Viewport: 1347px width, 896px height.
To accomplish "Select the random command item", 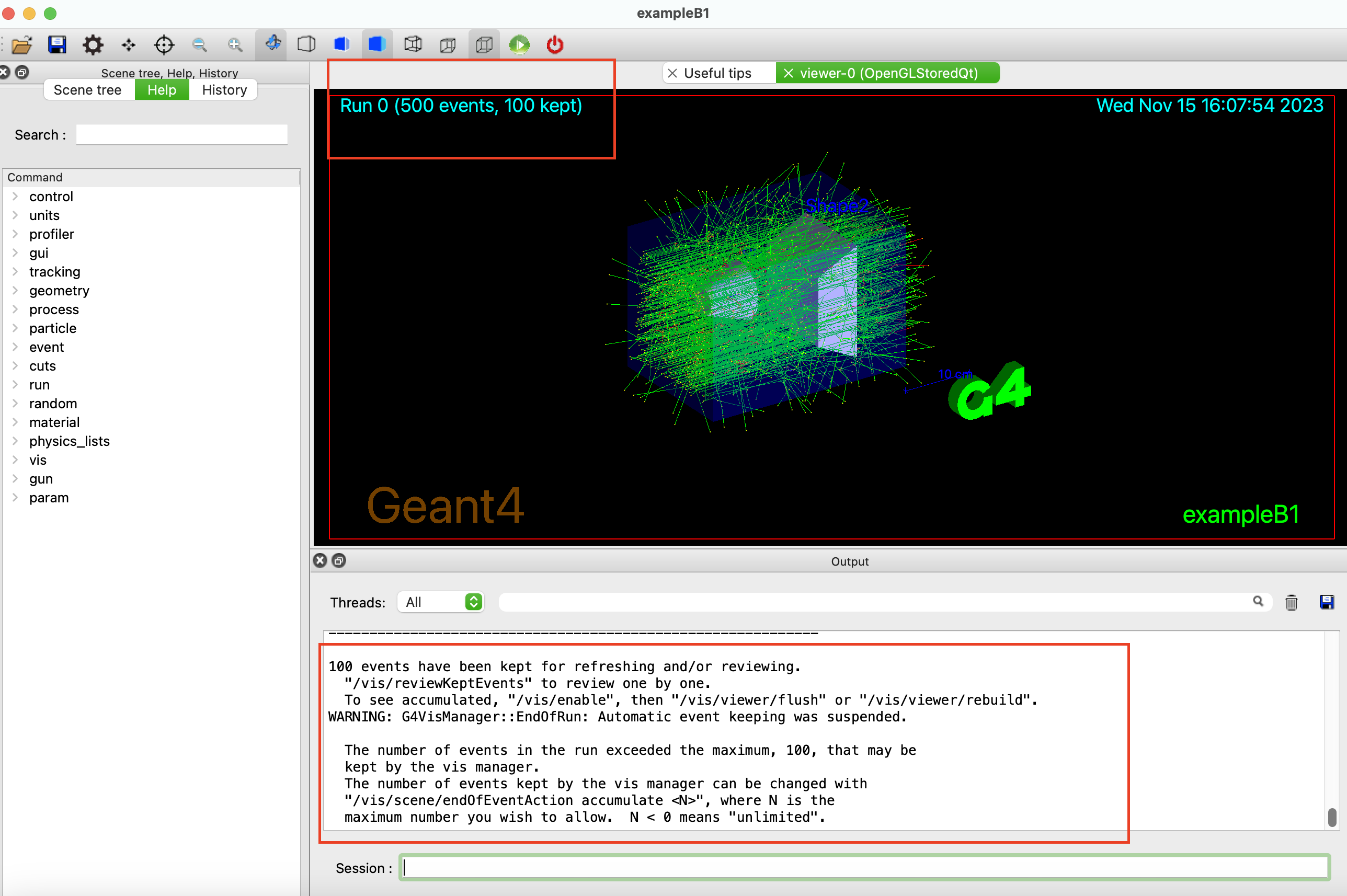I will click(53, 404).
